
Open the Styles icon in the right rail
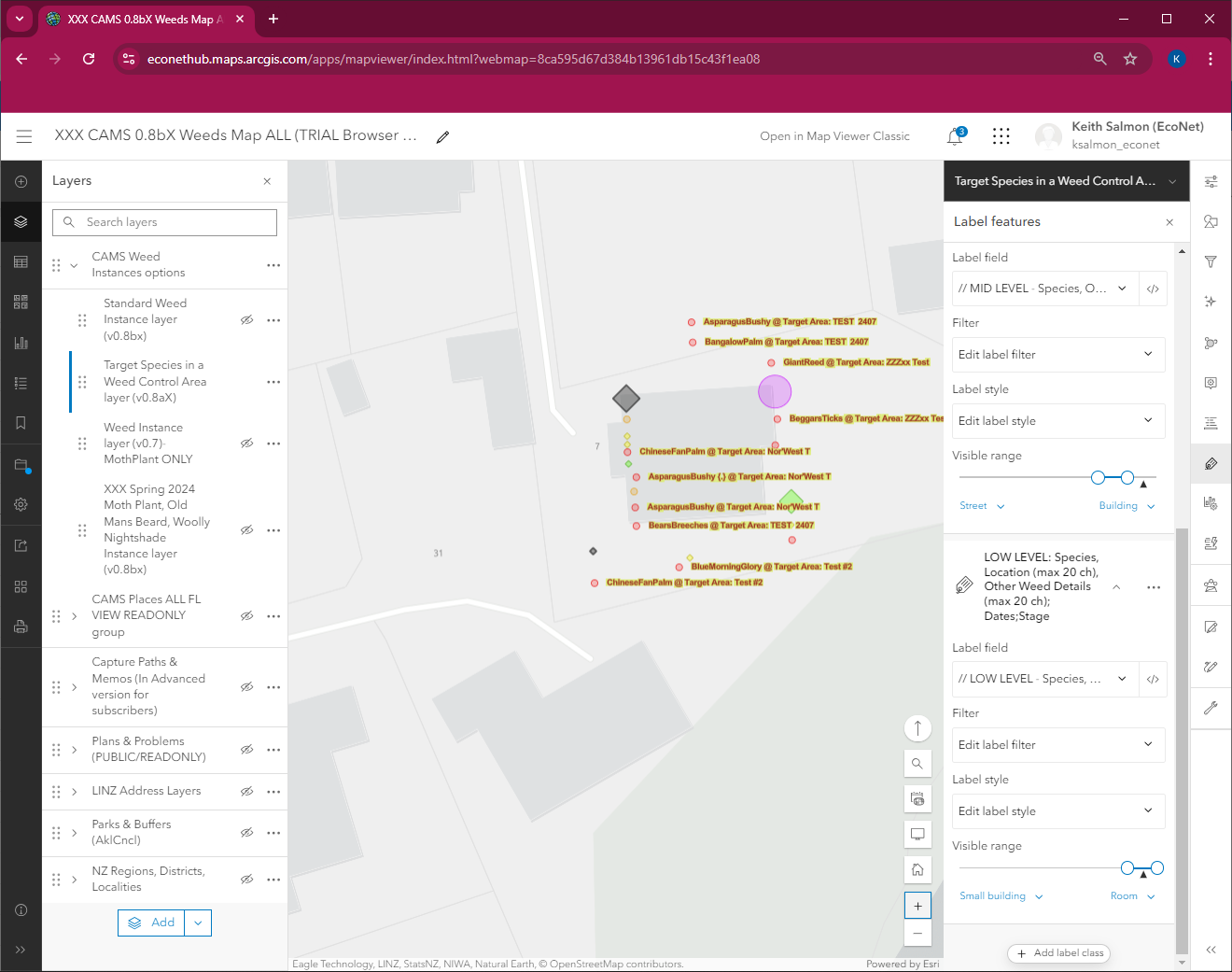tap(1211, 221)
